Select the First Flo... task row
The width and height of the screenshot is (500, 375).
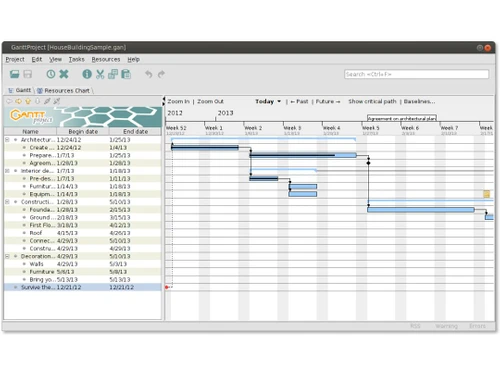tap(83, 225)
